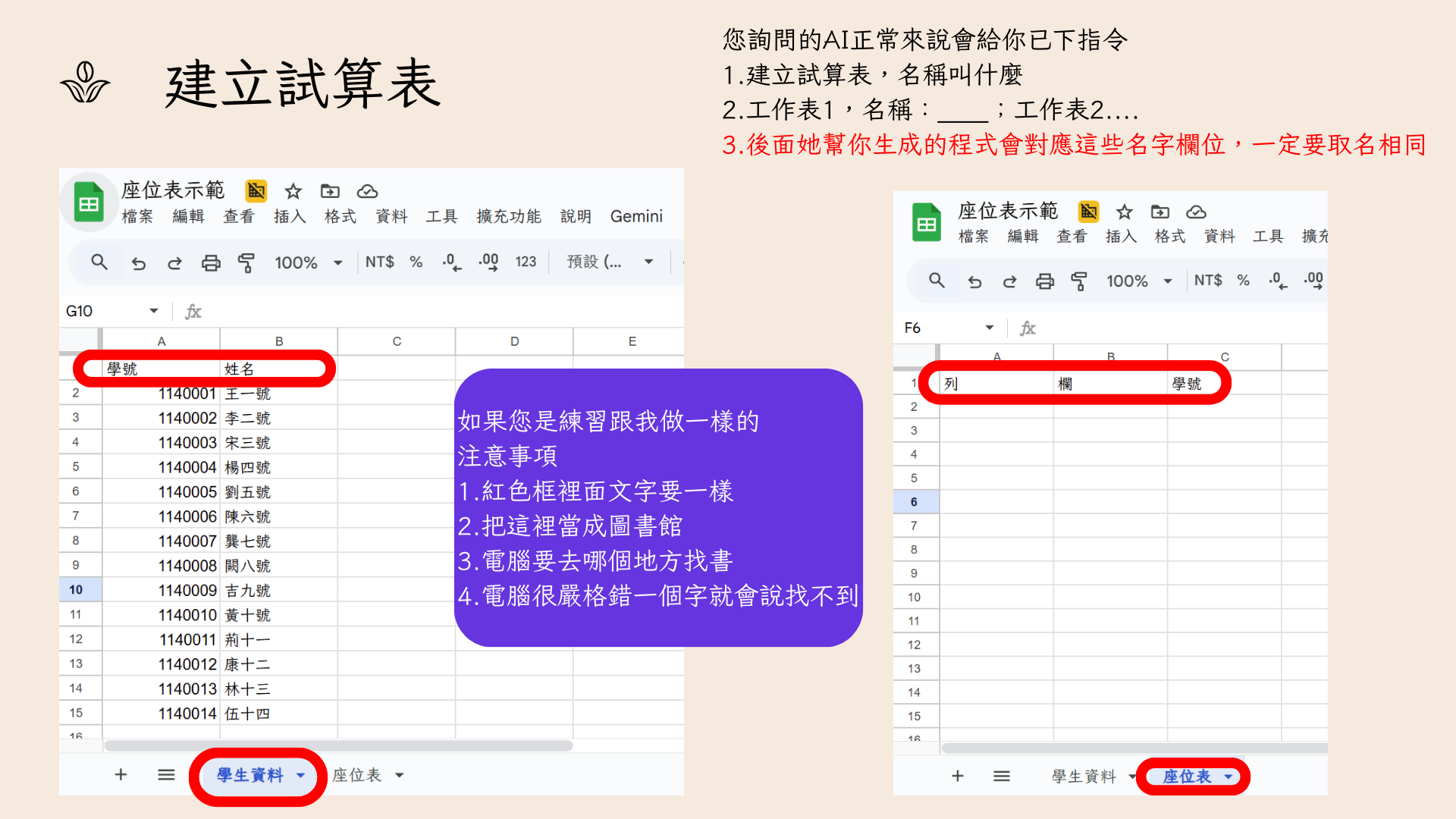Click increase decimal places in left toolbar
The height and width of the screenshot is (819, 1456).
[x=488, y=262]
